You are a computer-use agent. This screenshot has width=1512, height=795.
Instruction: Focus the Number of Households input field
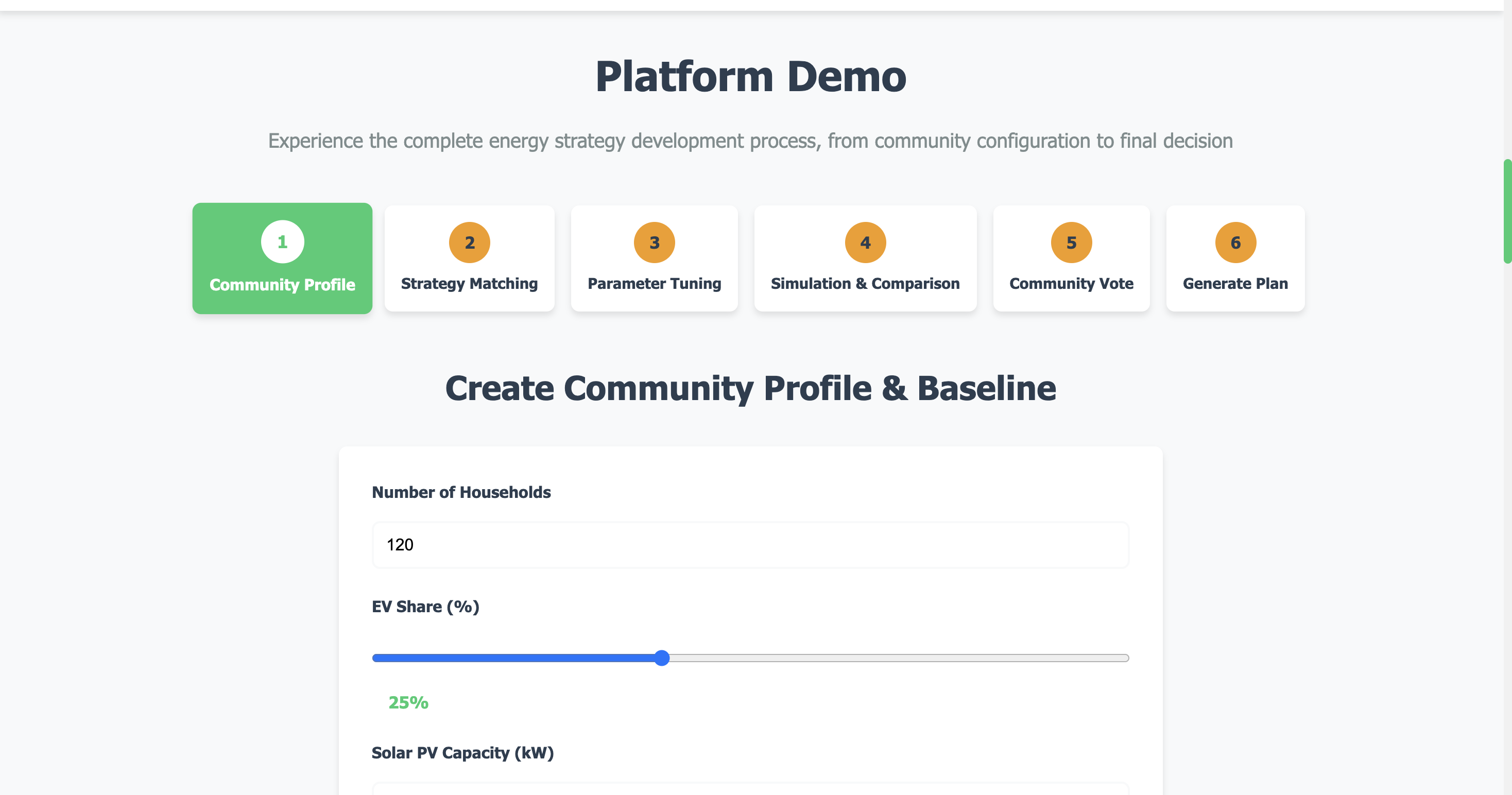tap(750, 544)
